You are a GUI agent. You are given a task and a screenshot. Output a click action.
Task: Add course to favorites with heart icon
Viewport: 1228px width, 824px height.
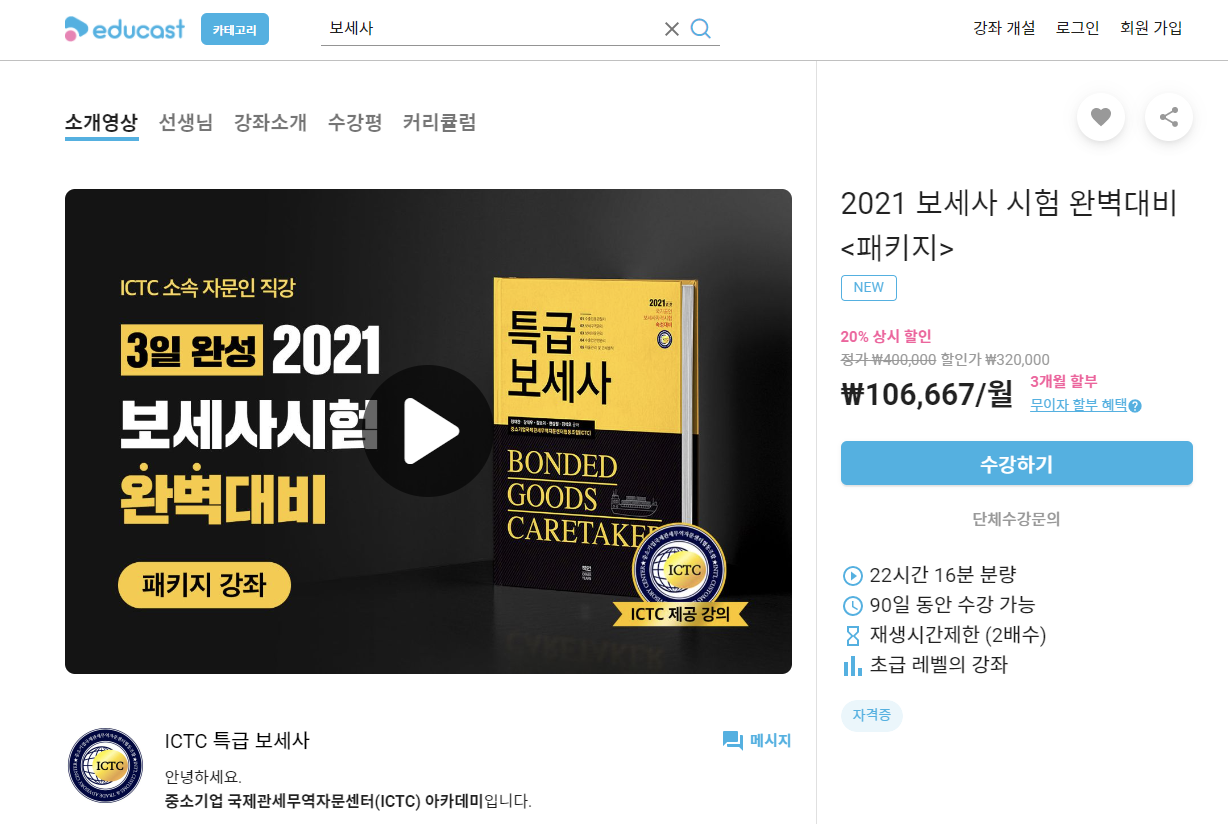pos(1101,117)
